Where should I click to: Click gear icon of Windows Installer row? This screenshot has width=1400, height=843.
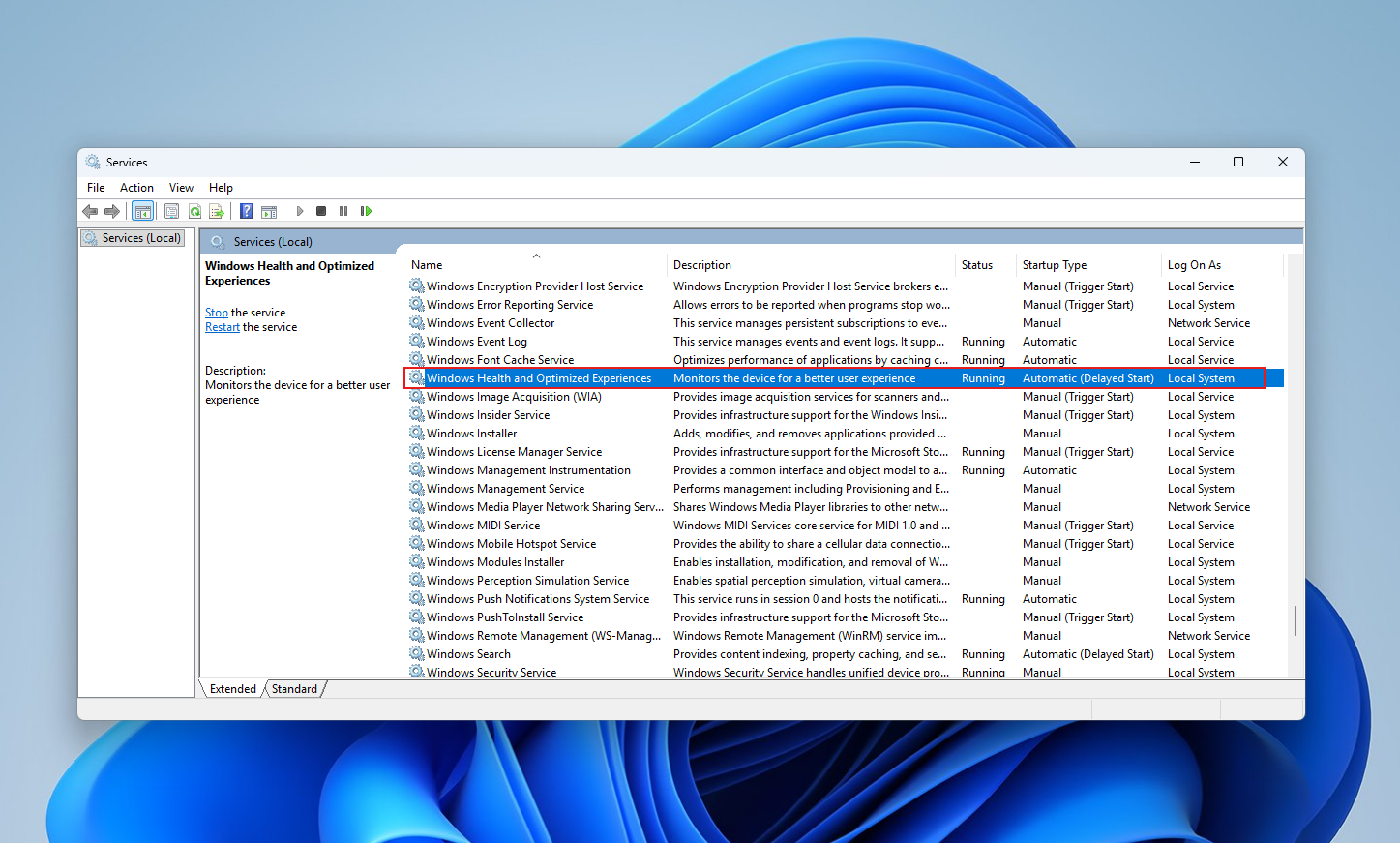pos(417,434)
